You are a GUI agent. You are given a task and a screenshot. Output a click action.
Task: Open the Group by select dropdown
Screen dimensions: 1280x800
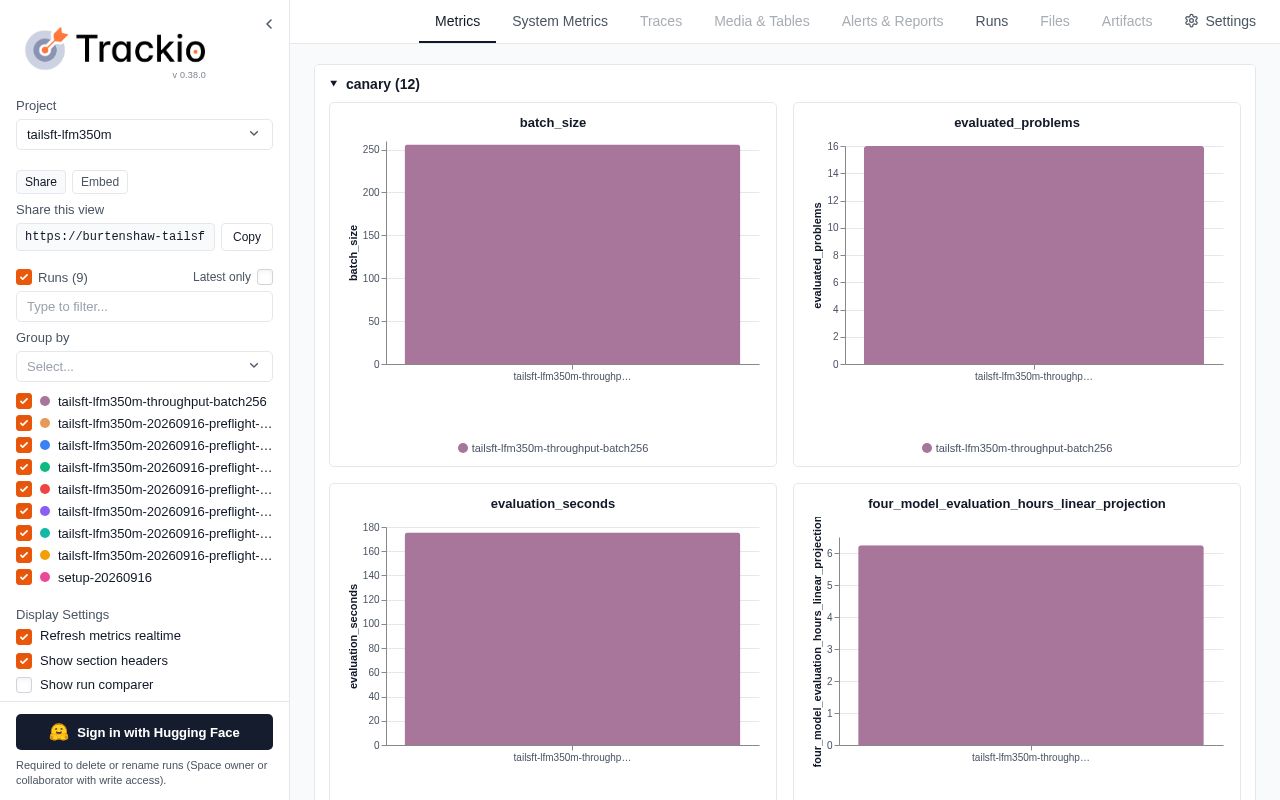[144, 366]
